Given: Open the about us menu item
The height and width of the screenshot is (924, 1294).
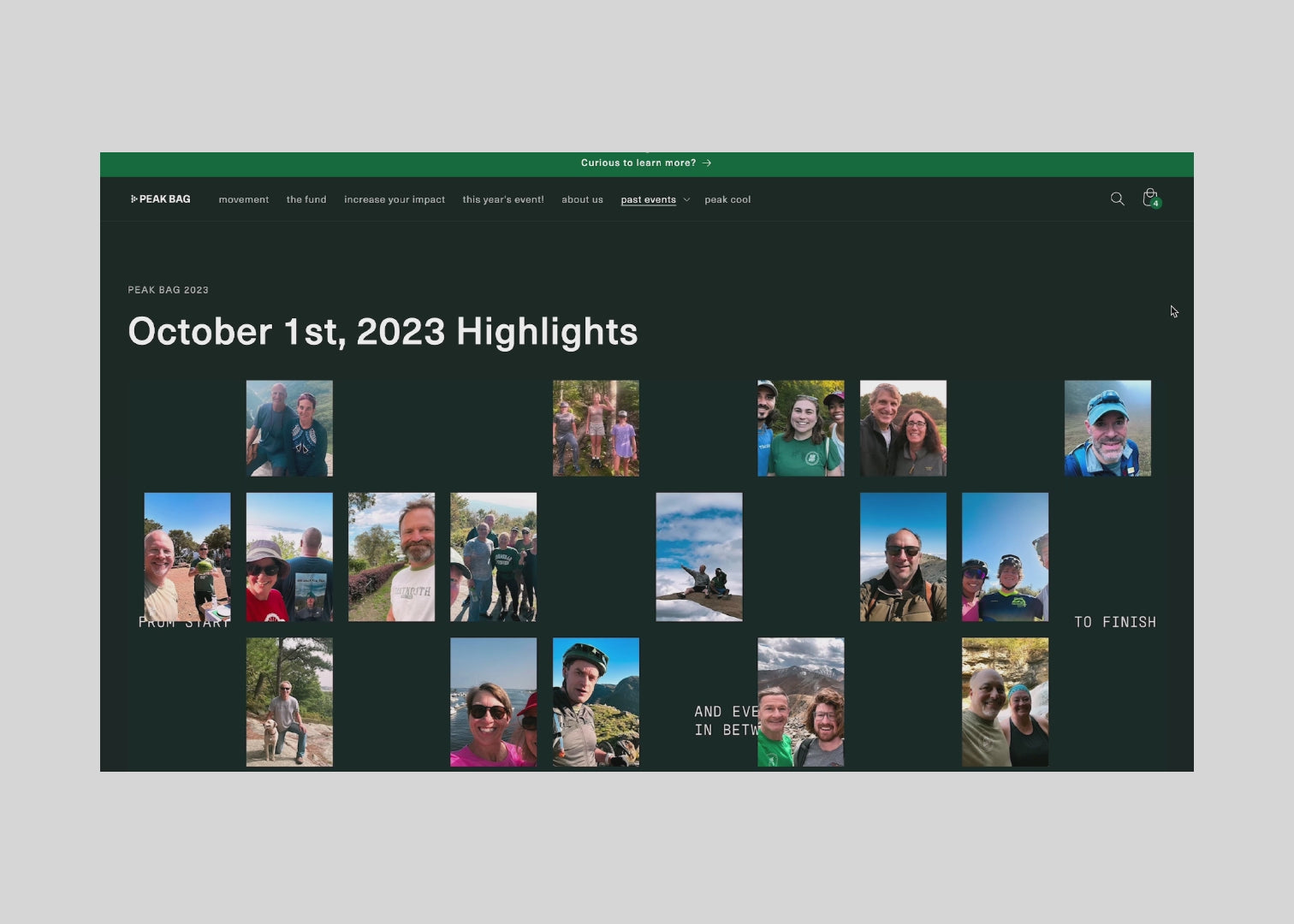Looking at the screenshot, I should coord(582,199).
